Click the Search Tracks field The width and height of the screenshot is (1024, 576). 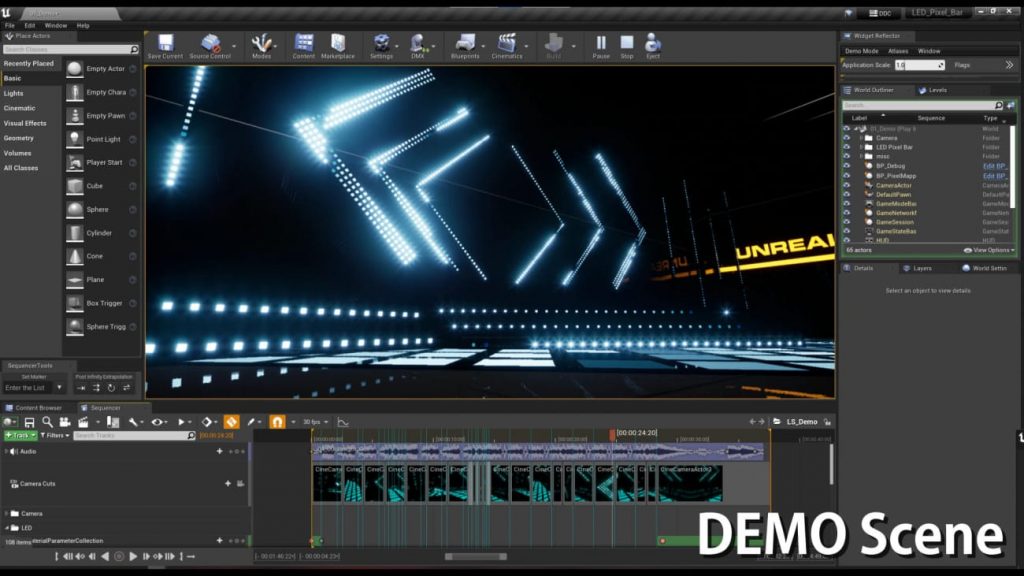(134, 435)
